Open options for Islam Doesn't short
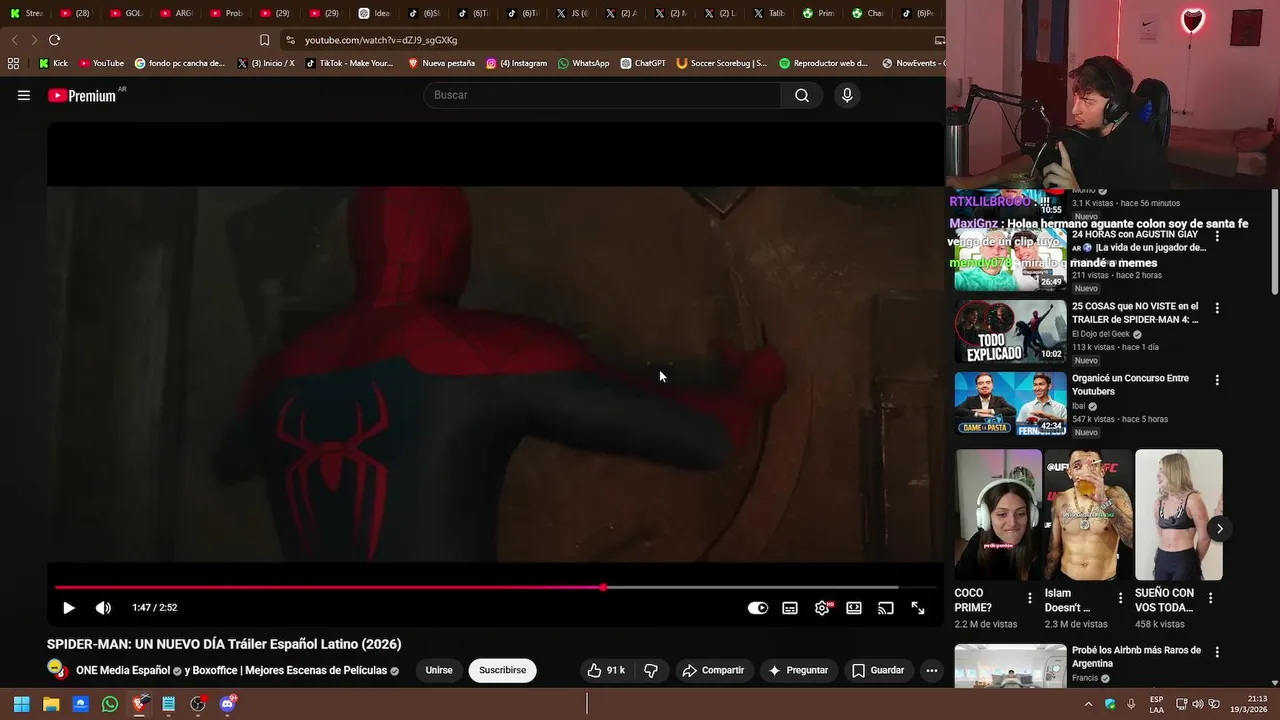The height and width of the screenshot is (720, 1280). 1120,598
